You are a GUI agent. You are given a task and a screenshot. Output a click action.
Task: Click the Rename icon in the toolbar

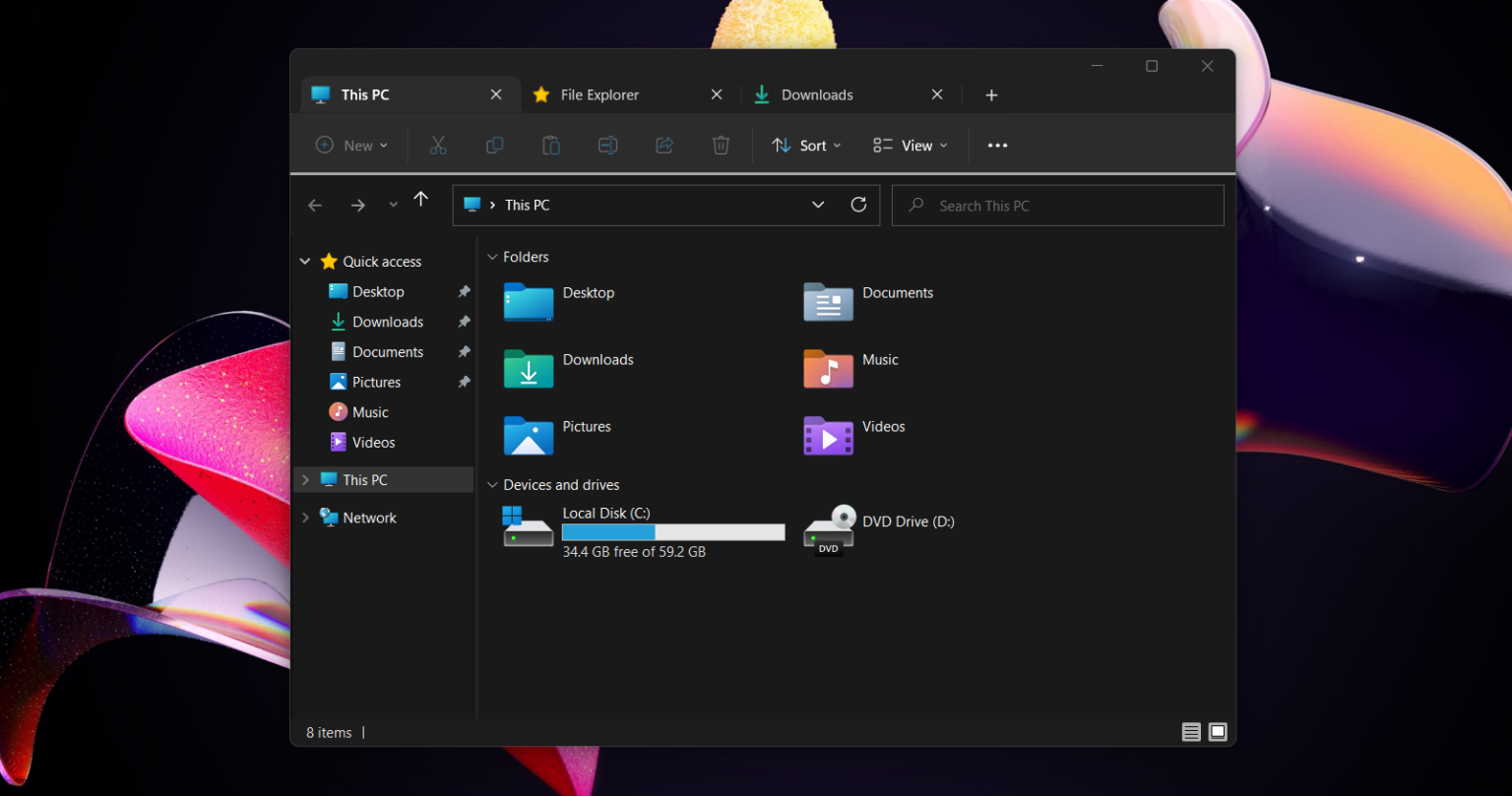coord(607,145)
